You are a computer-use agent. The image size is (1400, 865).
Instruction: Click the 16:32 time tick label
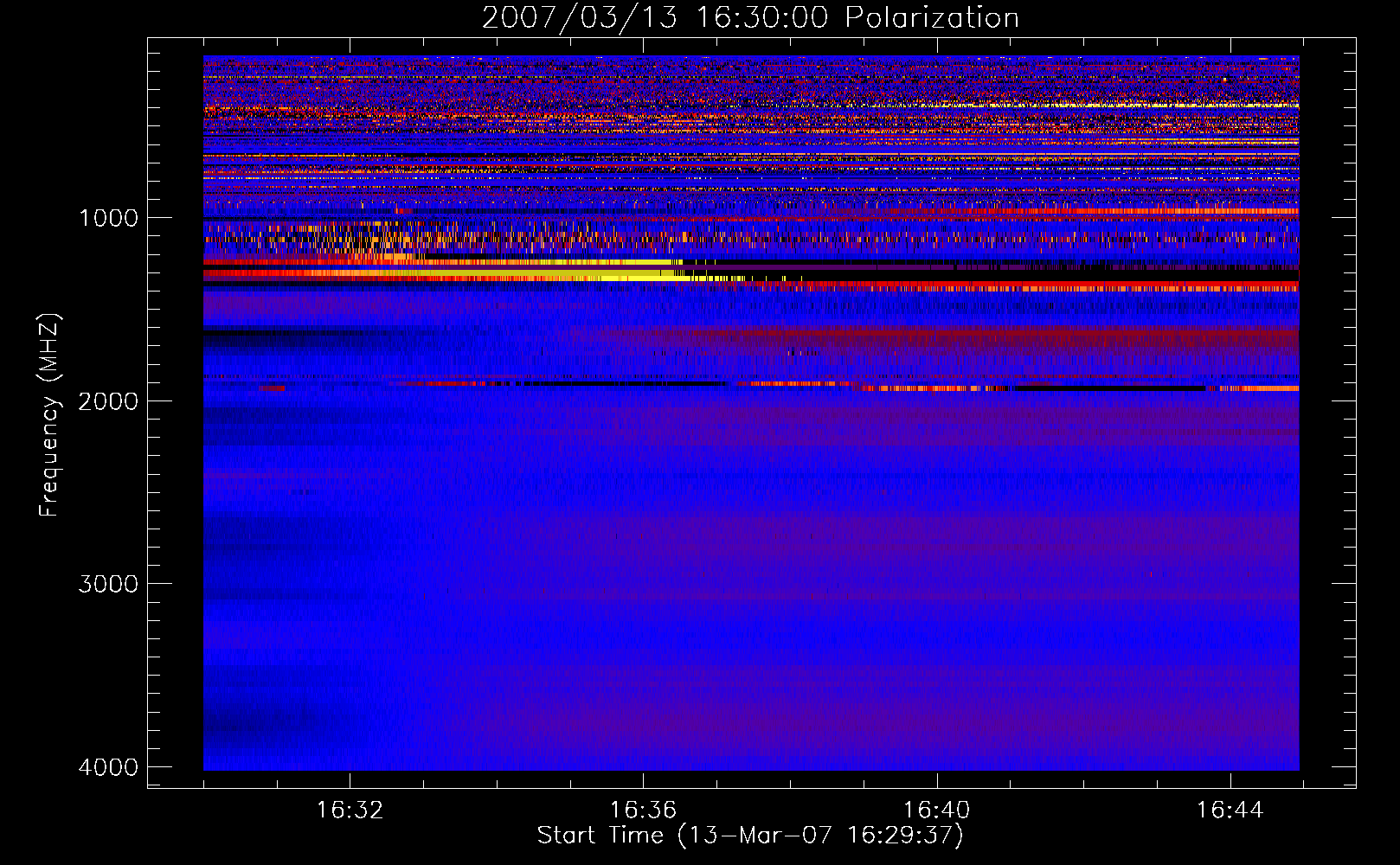(x=350, y=811)
